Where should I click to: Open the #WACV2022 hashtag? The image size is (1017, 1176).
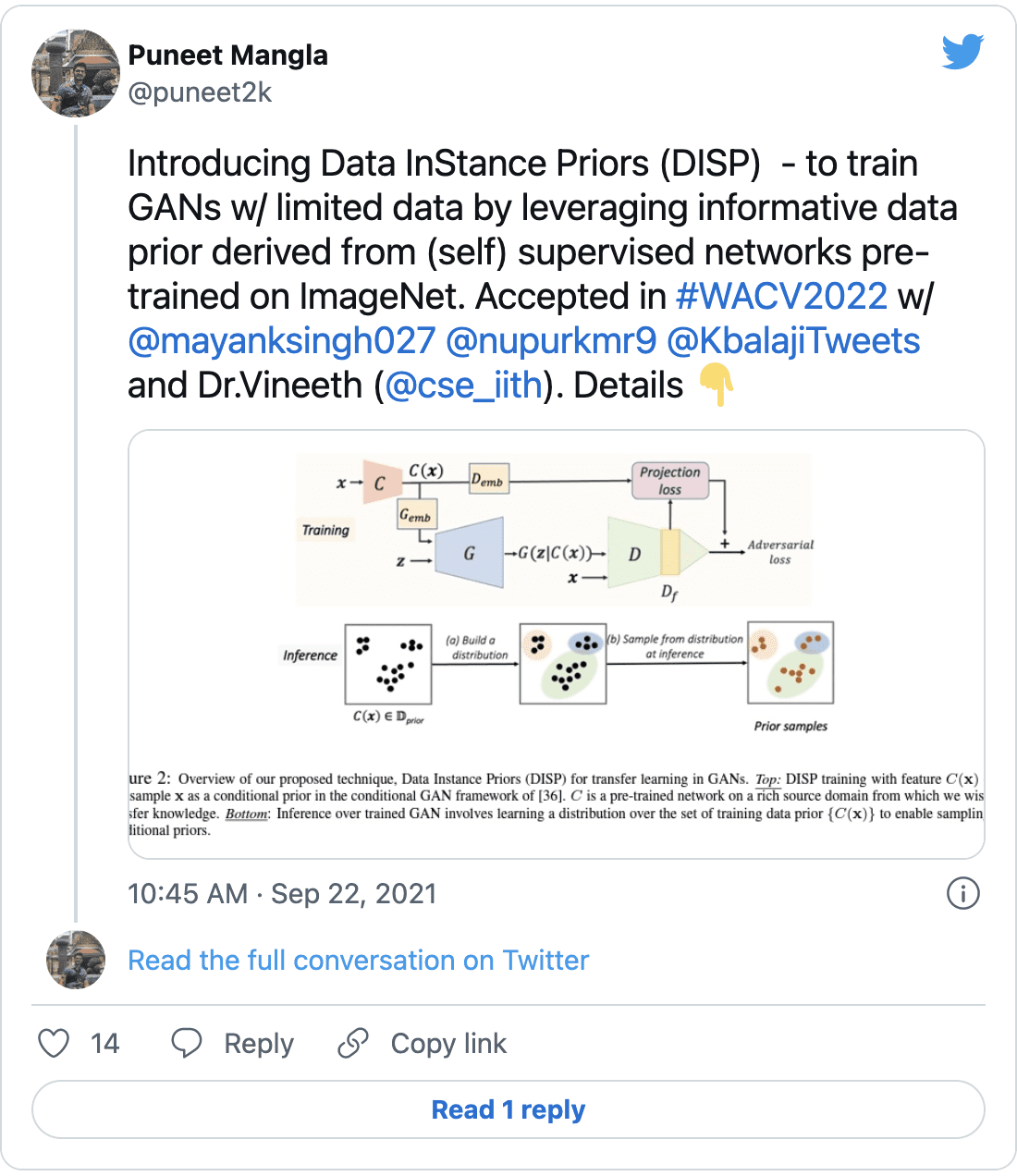(x=782, y=297)
